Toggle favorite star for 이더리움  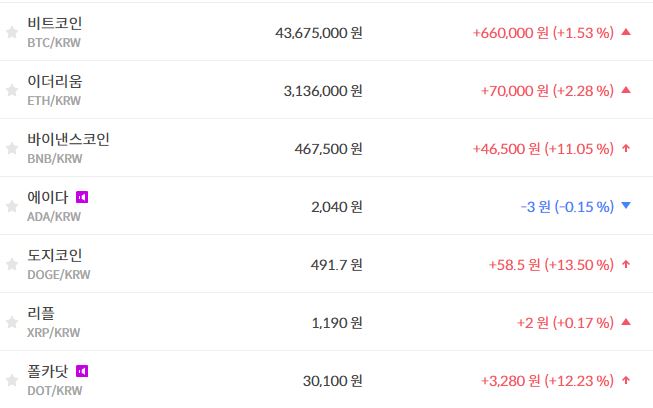[x=12, y=90]
